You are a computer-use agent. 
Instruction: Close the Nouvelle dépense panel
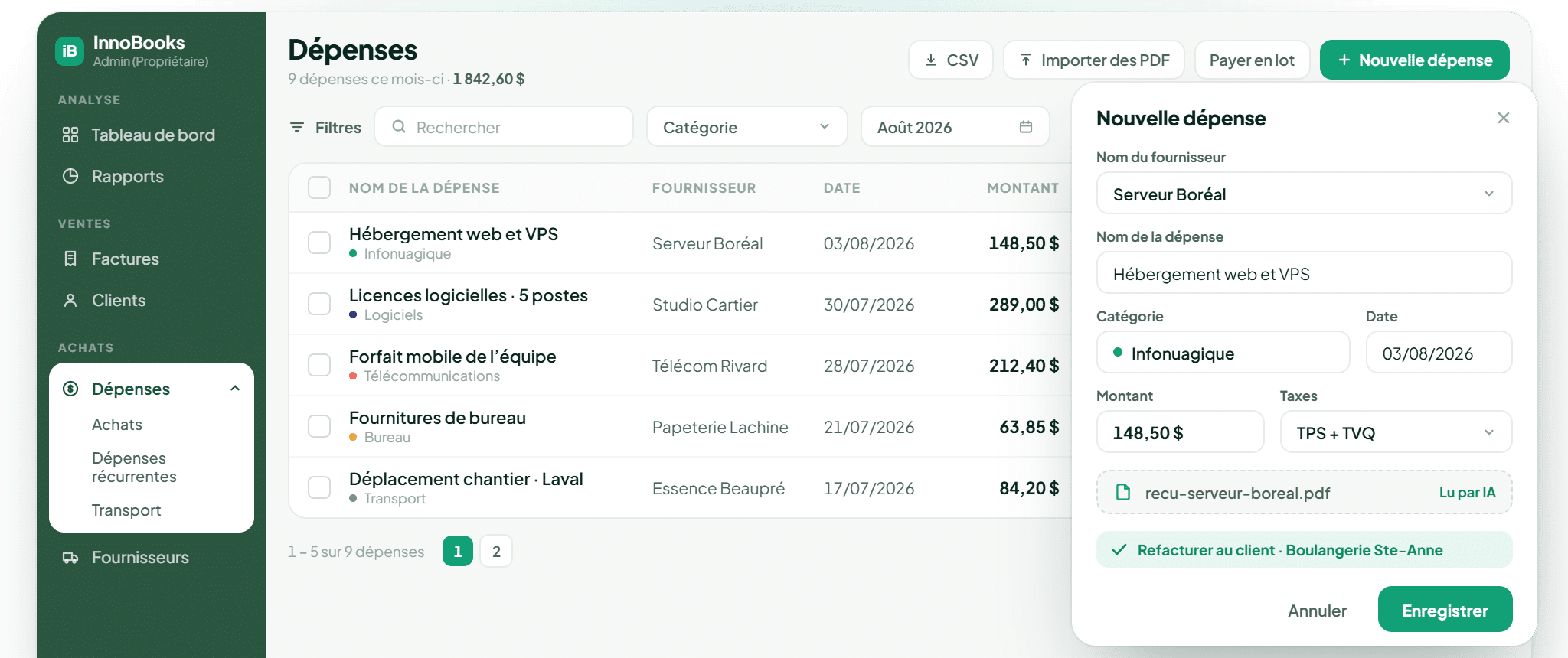coord(1504,118)
